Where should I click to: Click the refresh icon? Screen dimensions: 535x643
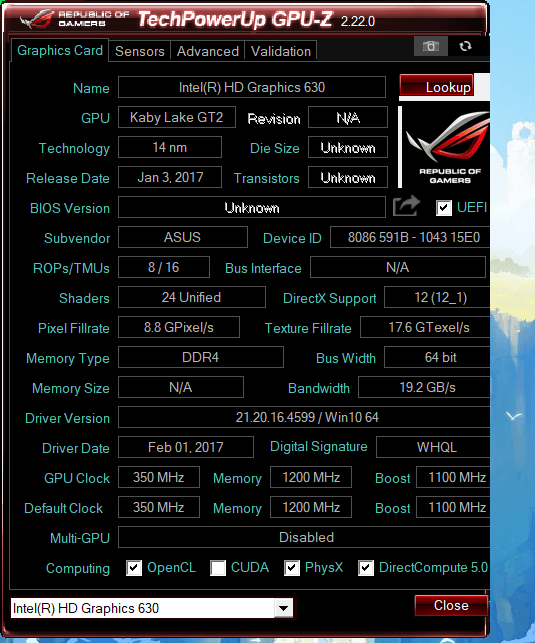coord(465,46)
